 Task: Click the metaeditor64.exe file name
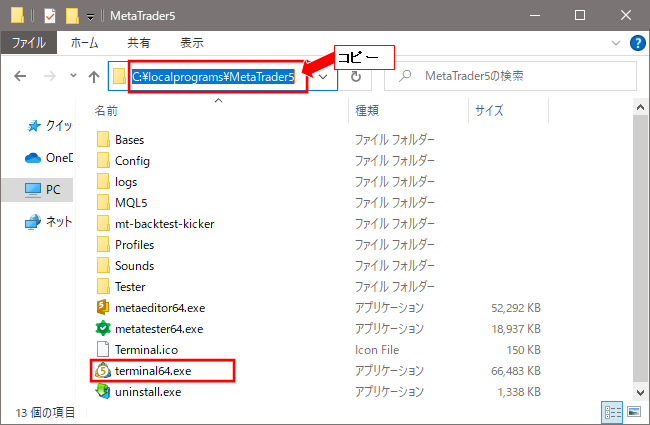coord(160,308)
